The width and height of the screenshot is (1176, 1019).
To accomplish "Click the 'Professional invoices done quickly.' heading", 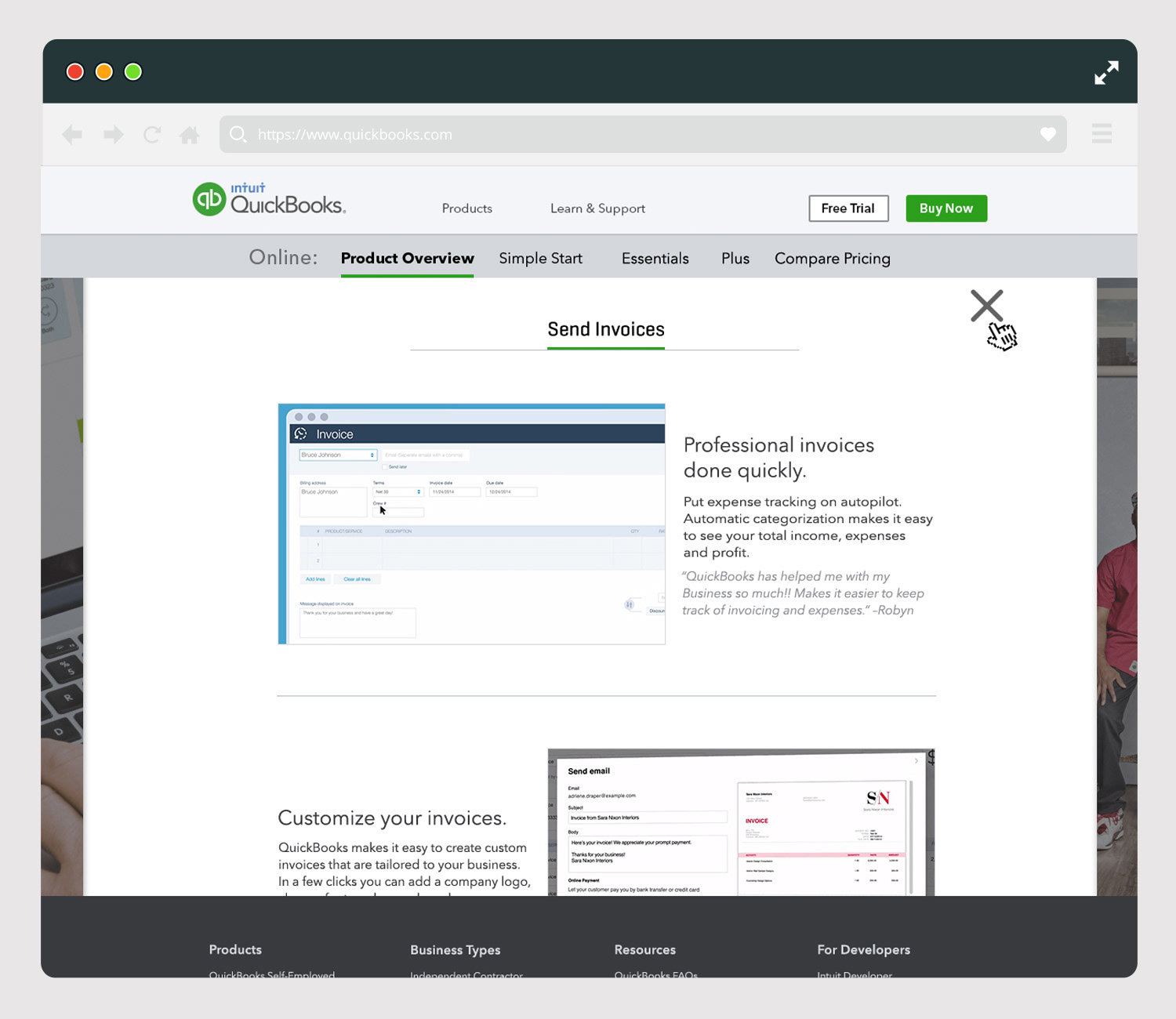I will point(779,457).
